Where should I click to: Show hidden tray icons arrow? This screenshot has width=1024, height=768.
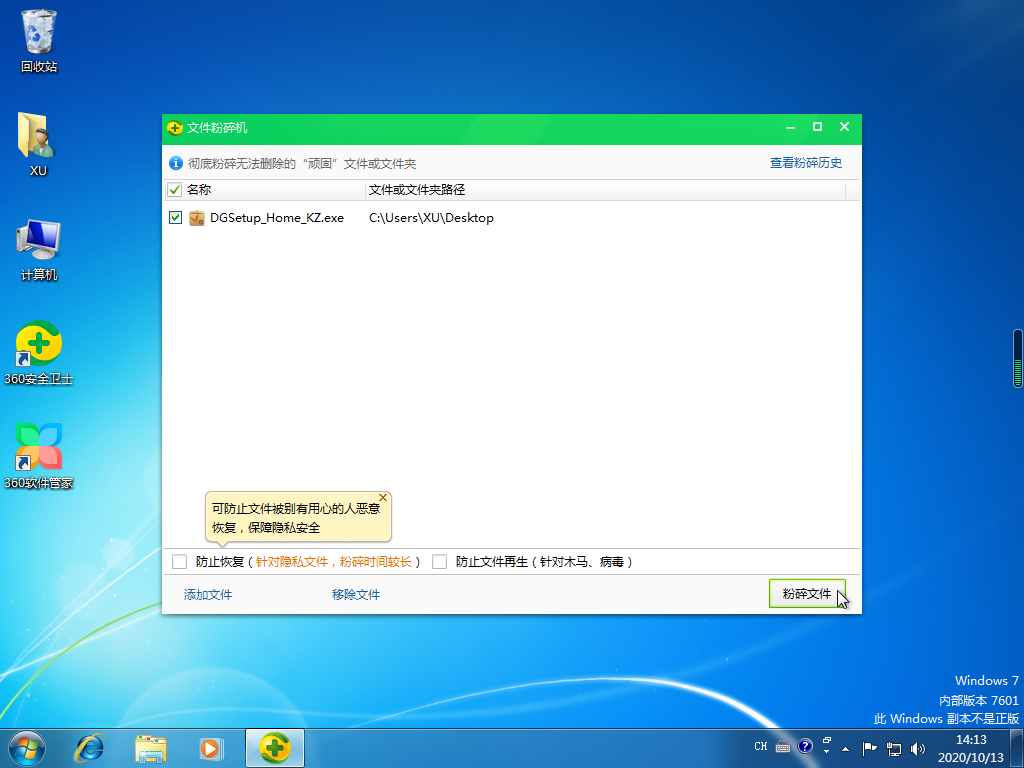pos(846,747)
